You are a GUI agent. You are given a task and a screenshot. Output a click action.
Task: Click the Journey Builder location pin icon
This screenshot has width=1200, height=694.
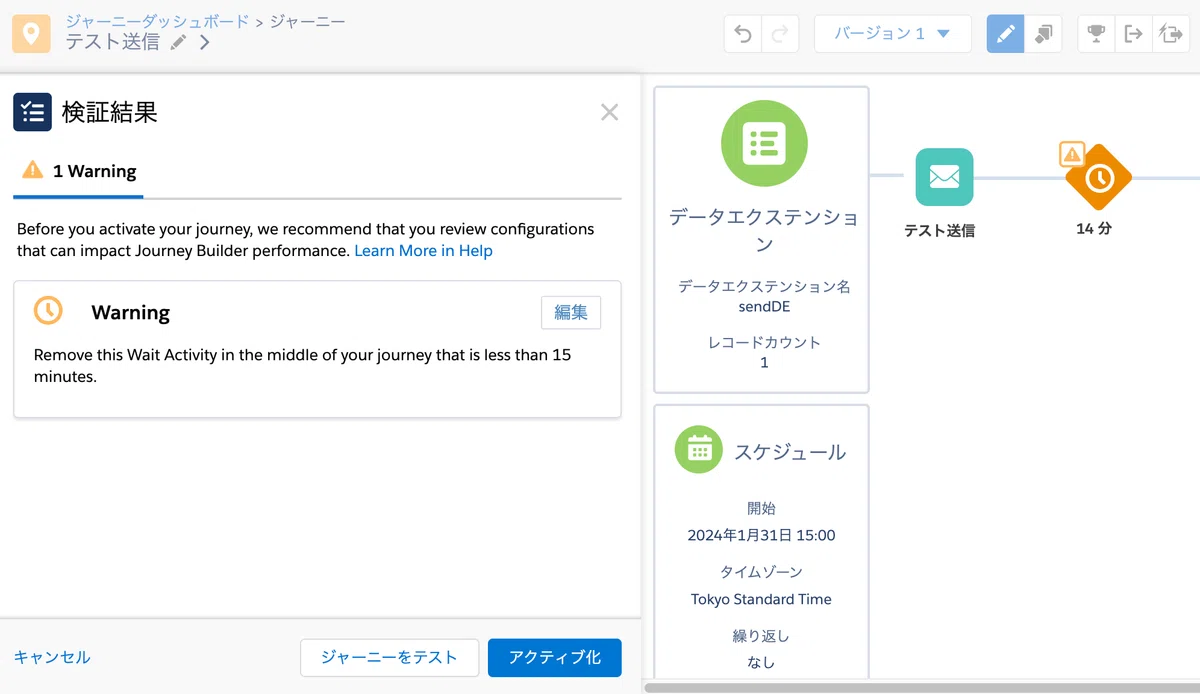(32, 33)
